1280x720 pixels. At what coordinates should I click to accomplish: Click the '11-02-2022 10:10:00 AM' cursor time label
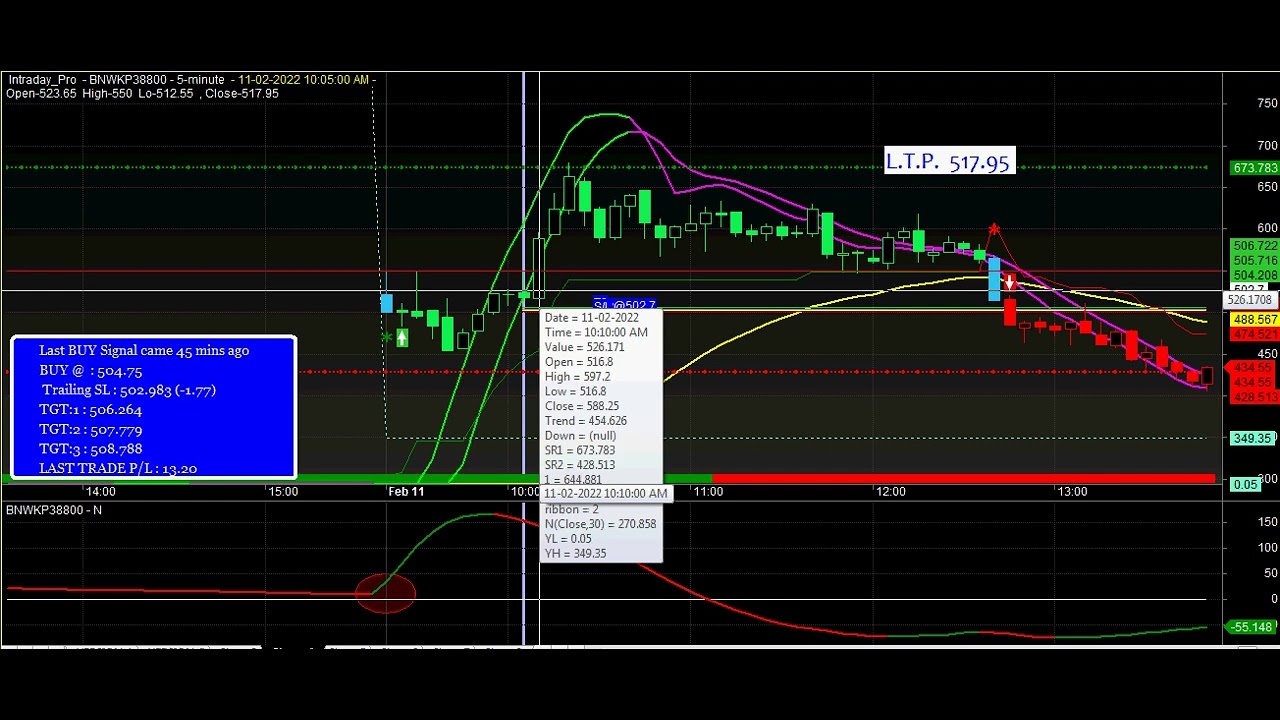(x=605, y=494)
